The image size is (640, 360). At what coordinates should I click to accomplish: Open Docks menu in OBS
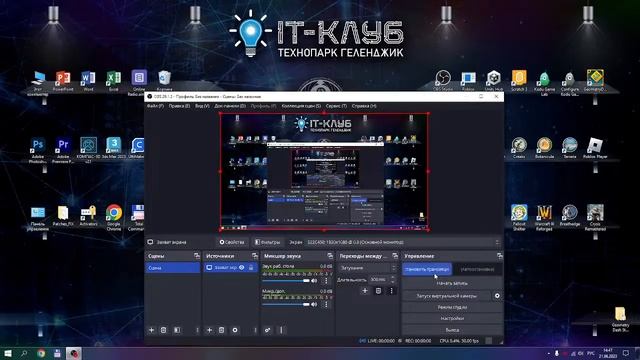point(230,106)
